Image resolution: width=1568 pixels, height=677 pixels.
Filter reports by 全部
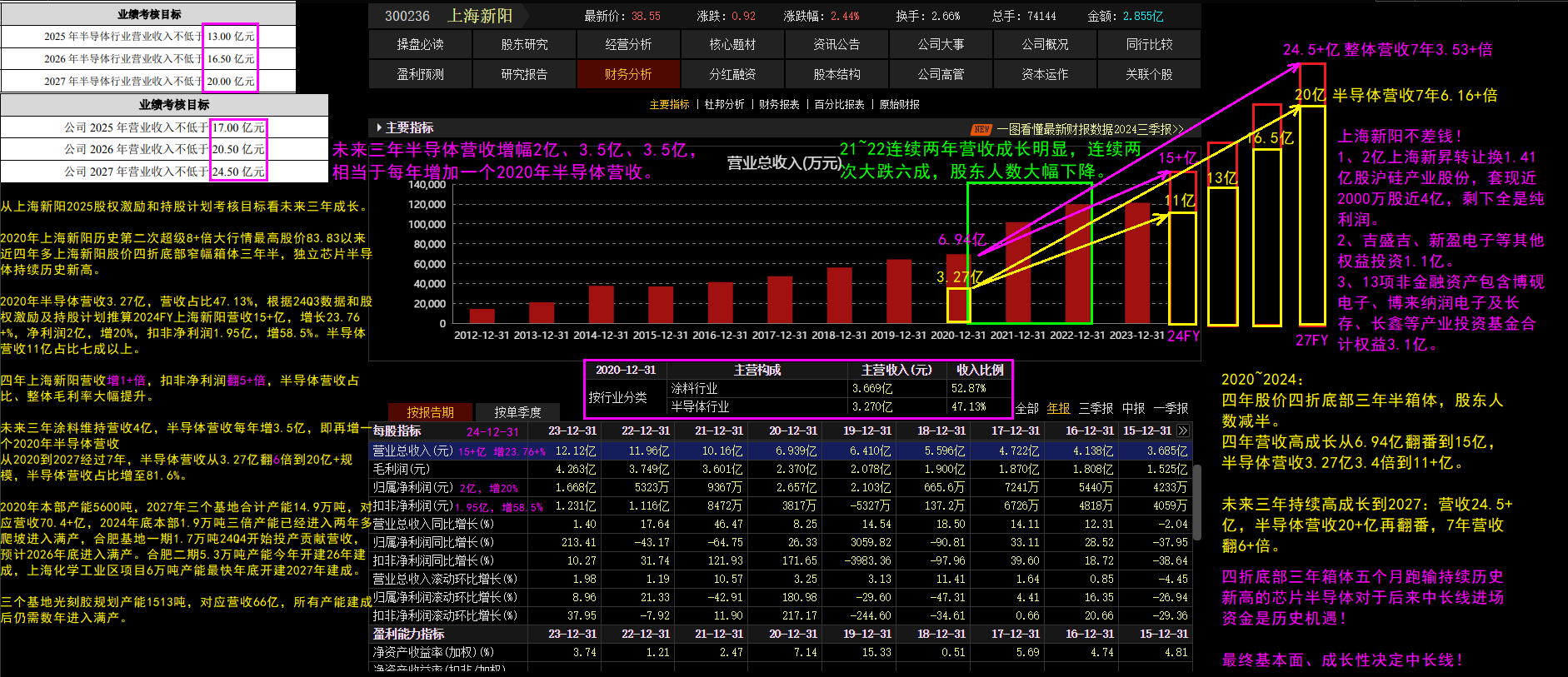(1026, 408)
